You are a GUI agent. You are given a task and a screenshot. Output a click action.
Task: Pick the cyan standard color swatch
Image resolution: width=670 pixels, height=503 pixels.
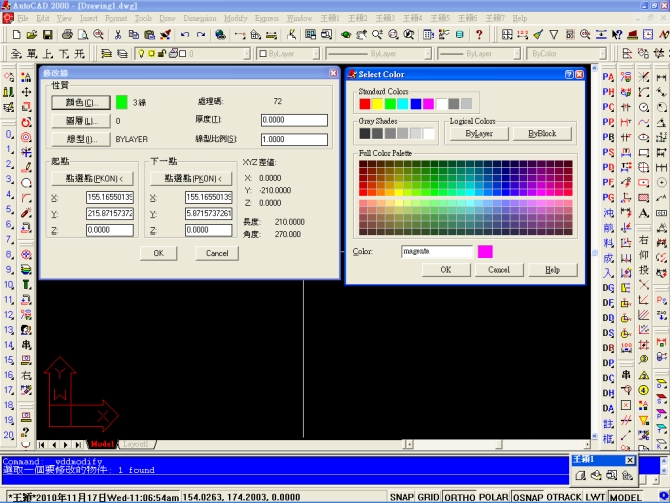coord(403,104)
